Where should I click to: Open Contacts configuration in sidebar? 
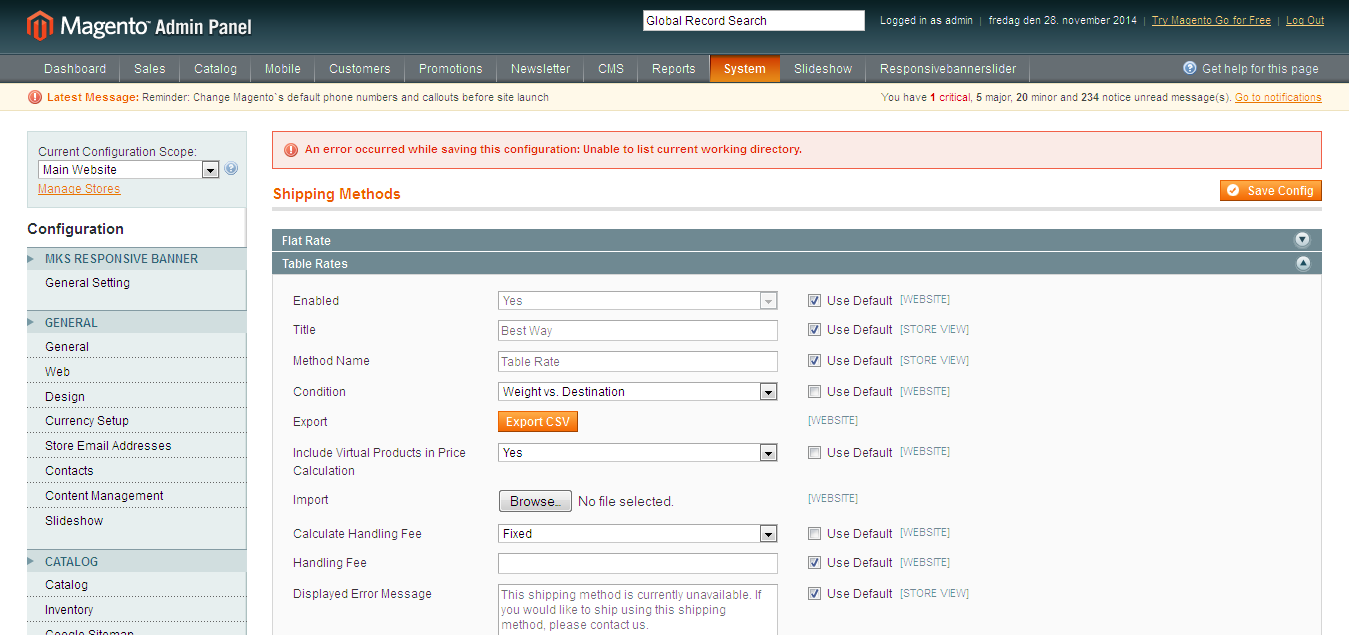pos(69,471)
